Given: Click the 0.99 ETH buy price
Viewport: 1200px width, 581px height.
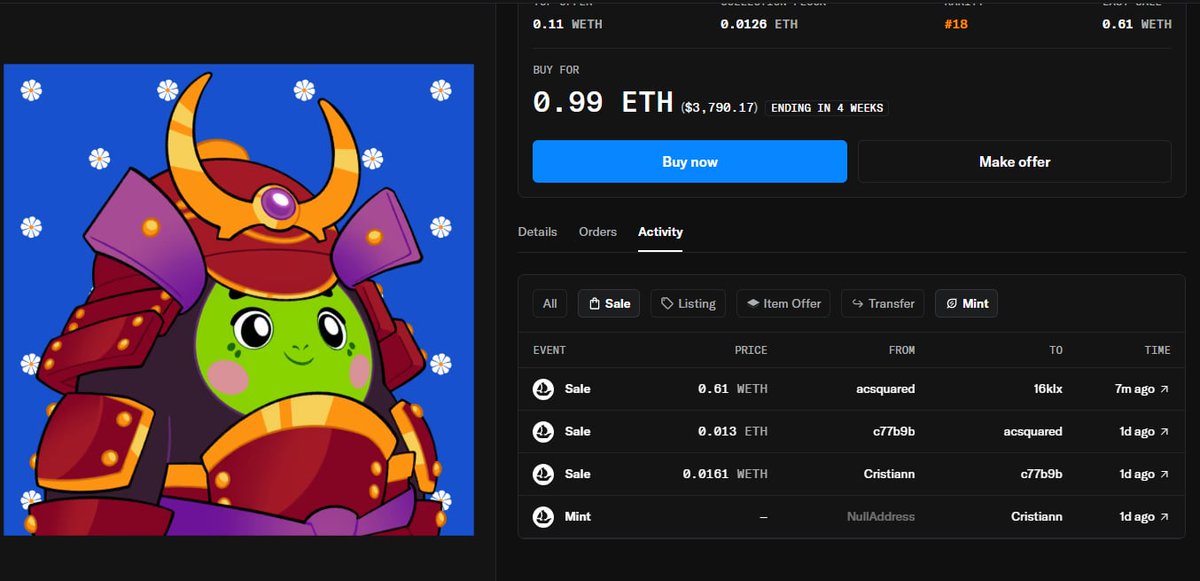Looking at the screenshot, I should [603, 103].
